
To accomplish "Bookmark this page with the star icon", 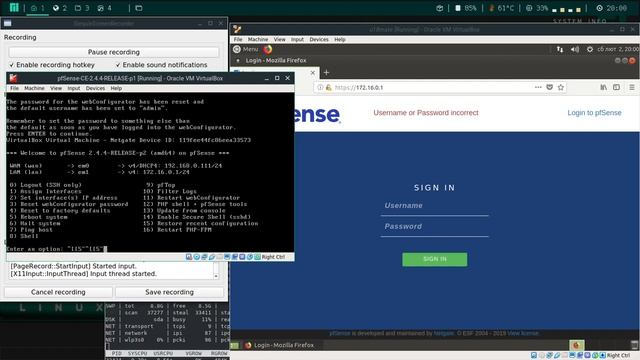I will [561, 87].
